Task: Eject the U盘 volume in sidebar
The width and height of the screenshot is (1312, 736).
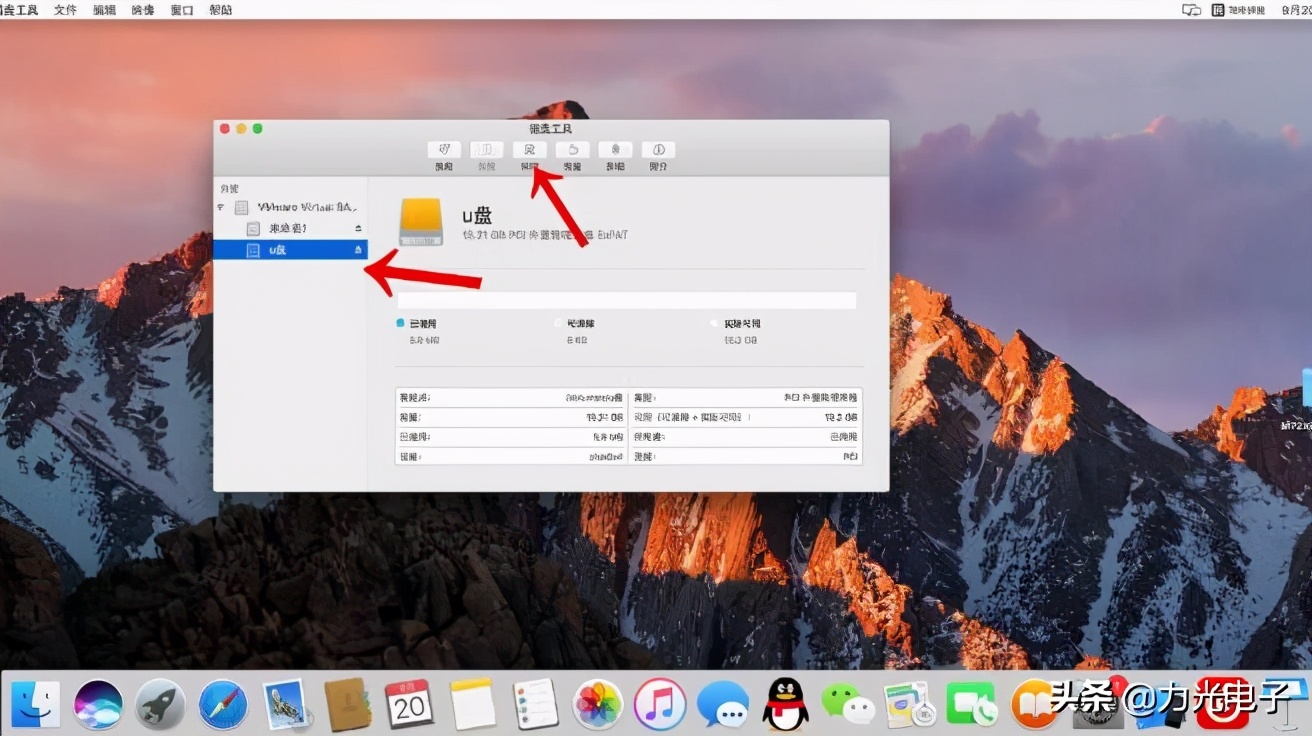Action: [x=358, y=250]
